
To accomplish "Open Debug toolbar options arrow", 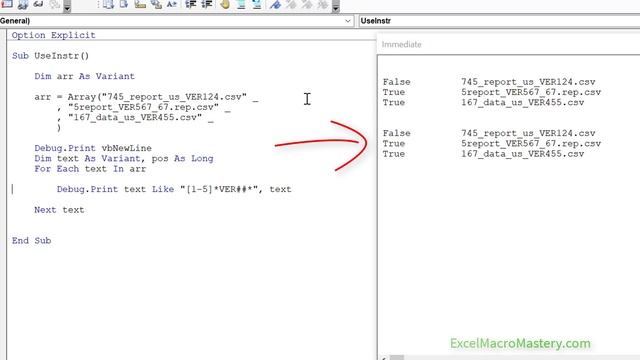I will click(67, 6).
